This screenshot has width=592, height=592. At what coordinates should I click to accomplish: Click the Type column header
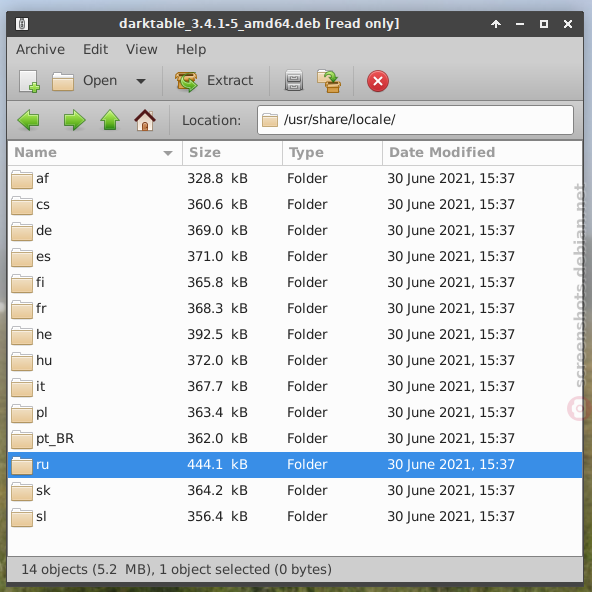coord(332,153)
